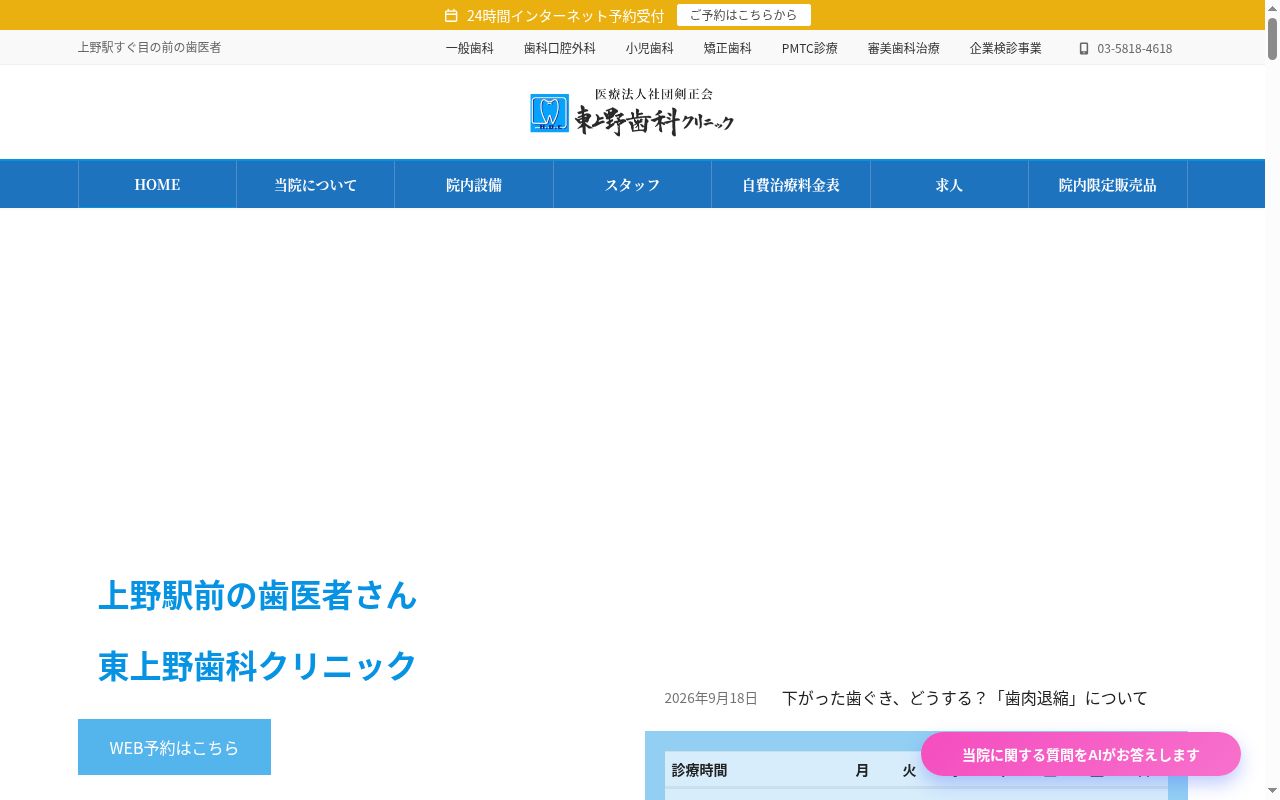Screen dimensions: 1280x800
Task: Open the 一般歯科 link
Action: [470, 48]
